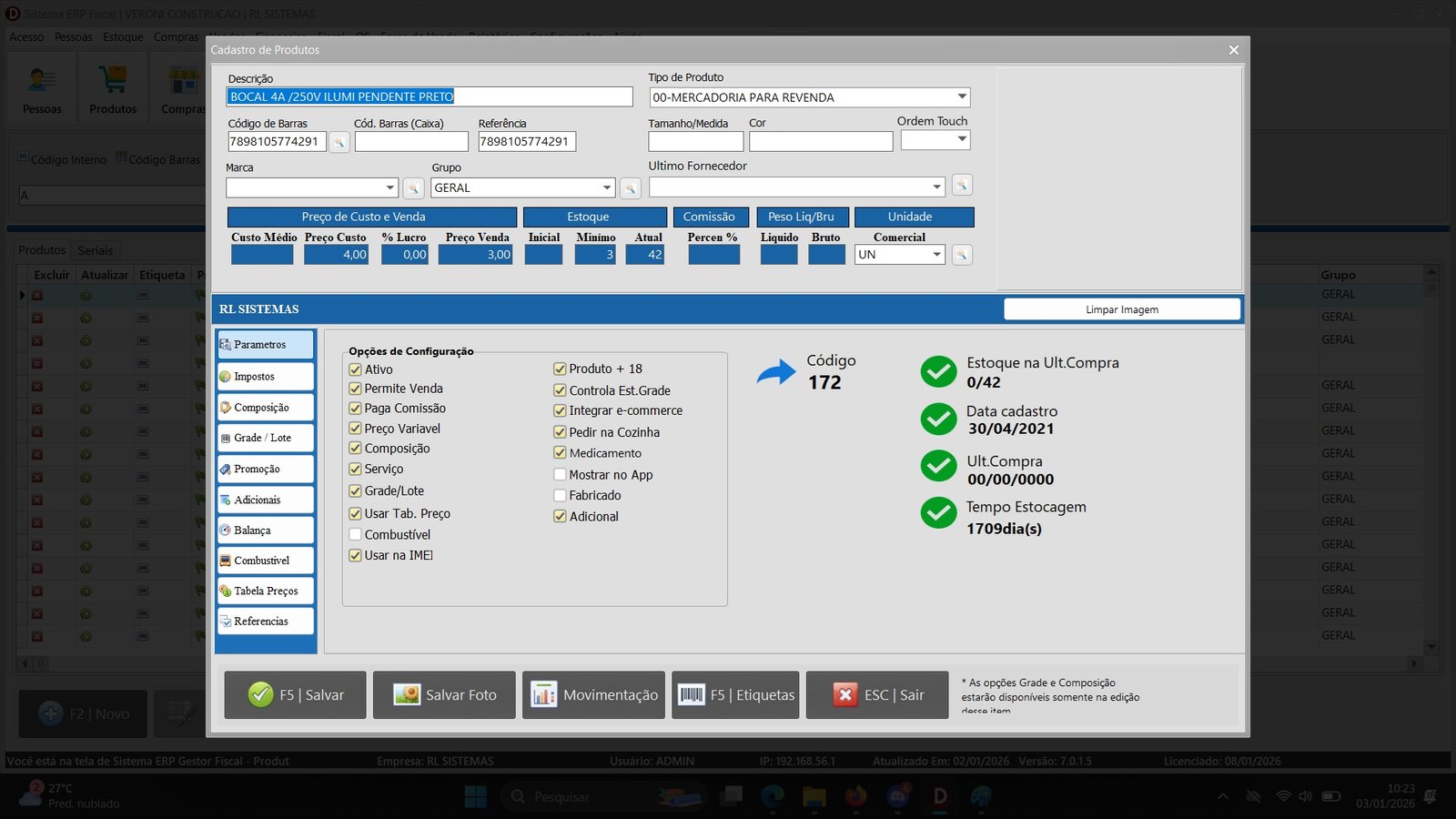Click the search icon next to Marca dropdown

413,188
